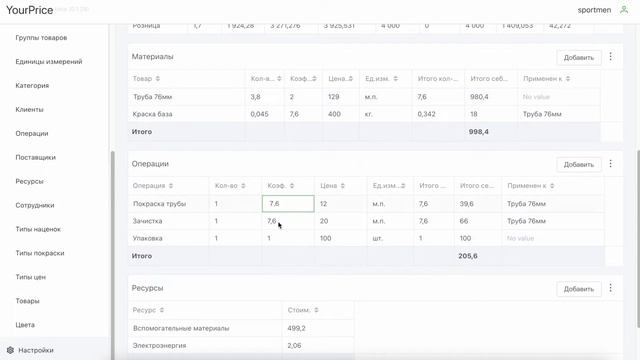Screen dimensions: 640x360
Task: Sort materials by Применен к arrows
Action: pyautogui.click(x=568, y=78)
